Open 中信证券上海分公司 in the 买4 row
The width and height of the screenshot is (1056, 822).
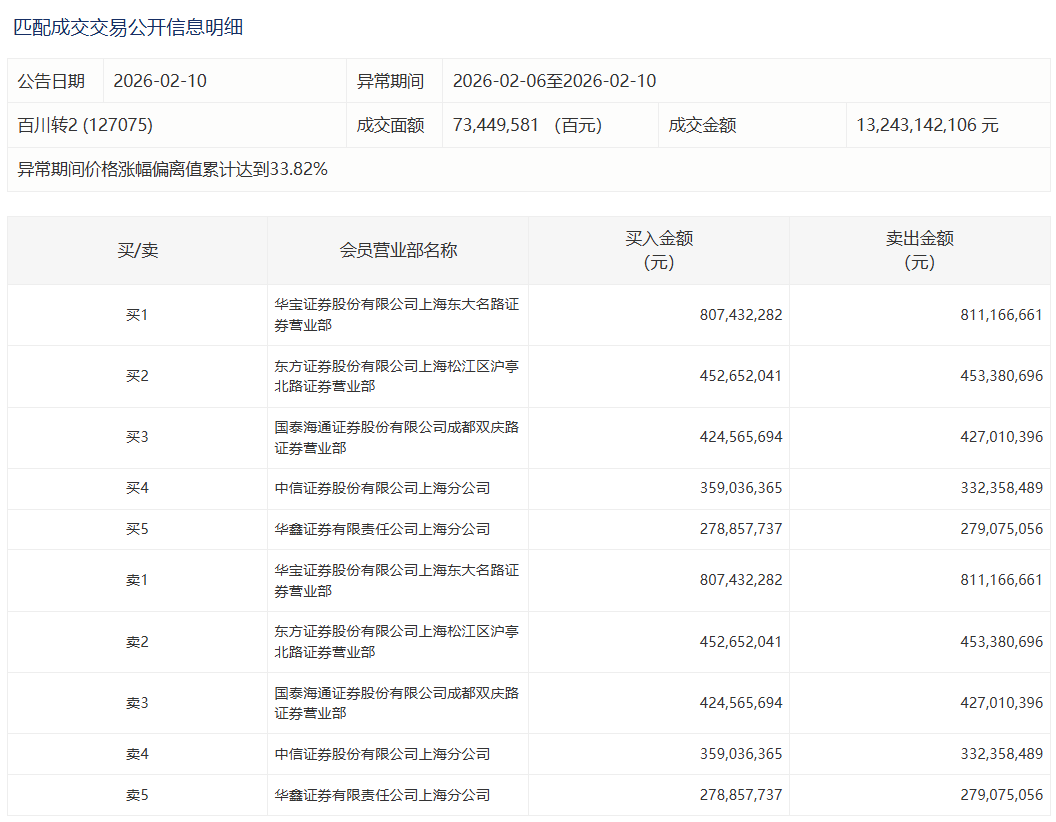pyautogui.click(x=382, y=488)
